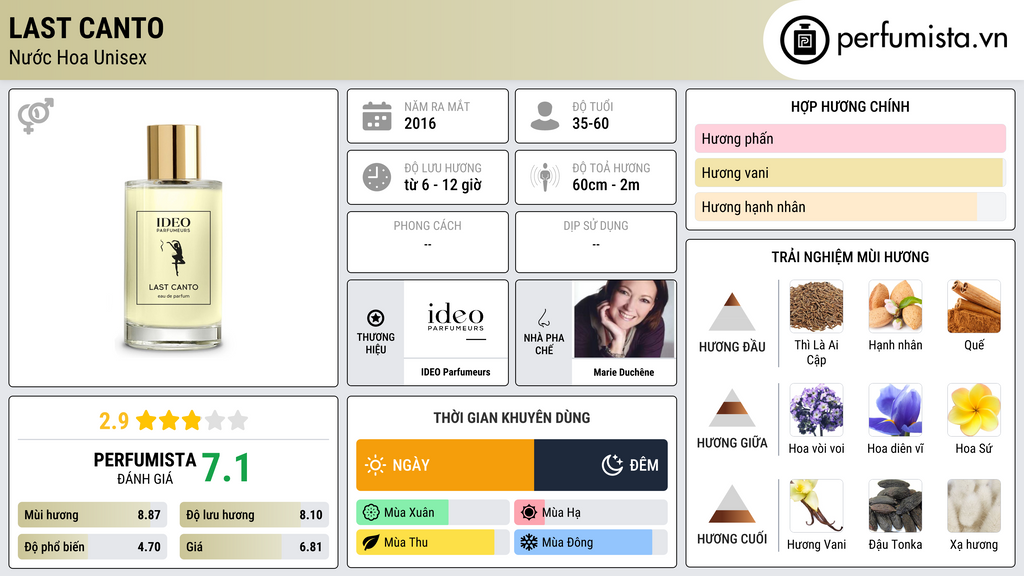Click the Last Canto perfume bottle image
Image resolution: width=1024 pixels, height=576 pixels.
tap(173, 238)
